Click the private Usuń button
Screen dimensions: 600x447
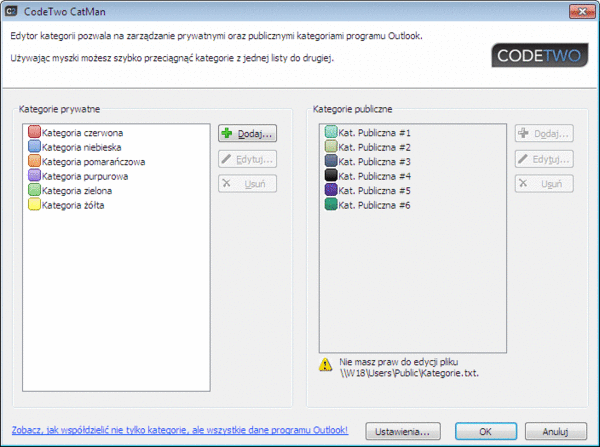coord(248,184)
